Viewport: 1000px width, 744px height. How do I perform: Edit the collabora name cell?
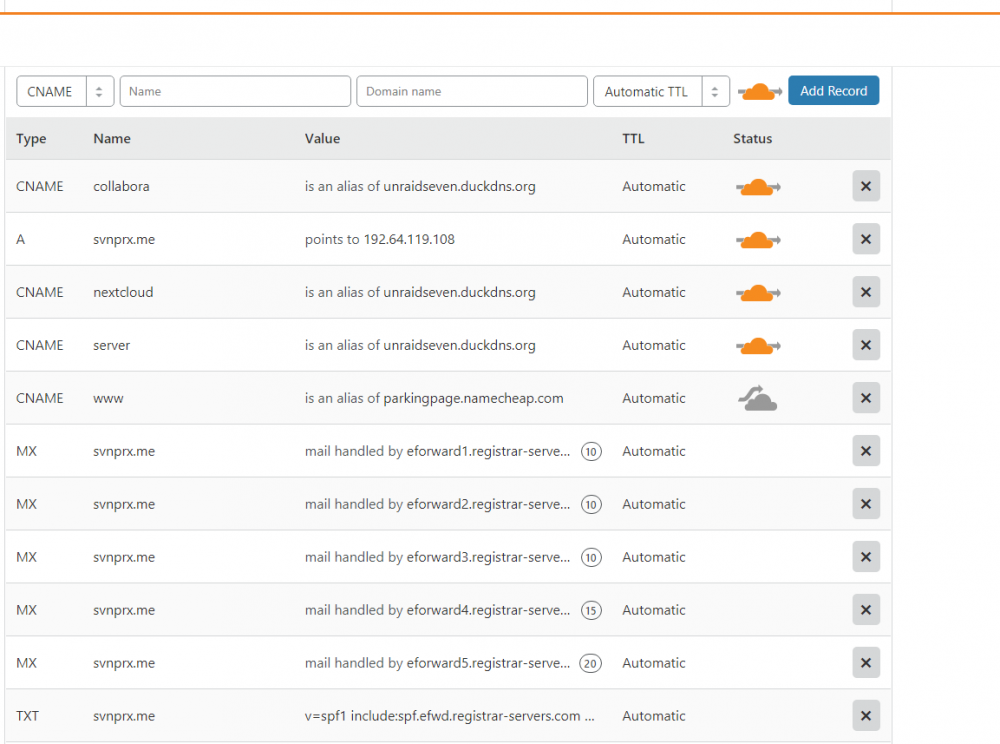click(x=121, y=186)
